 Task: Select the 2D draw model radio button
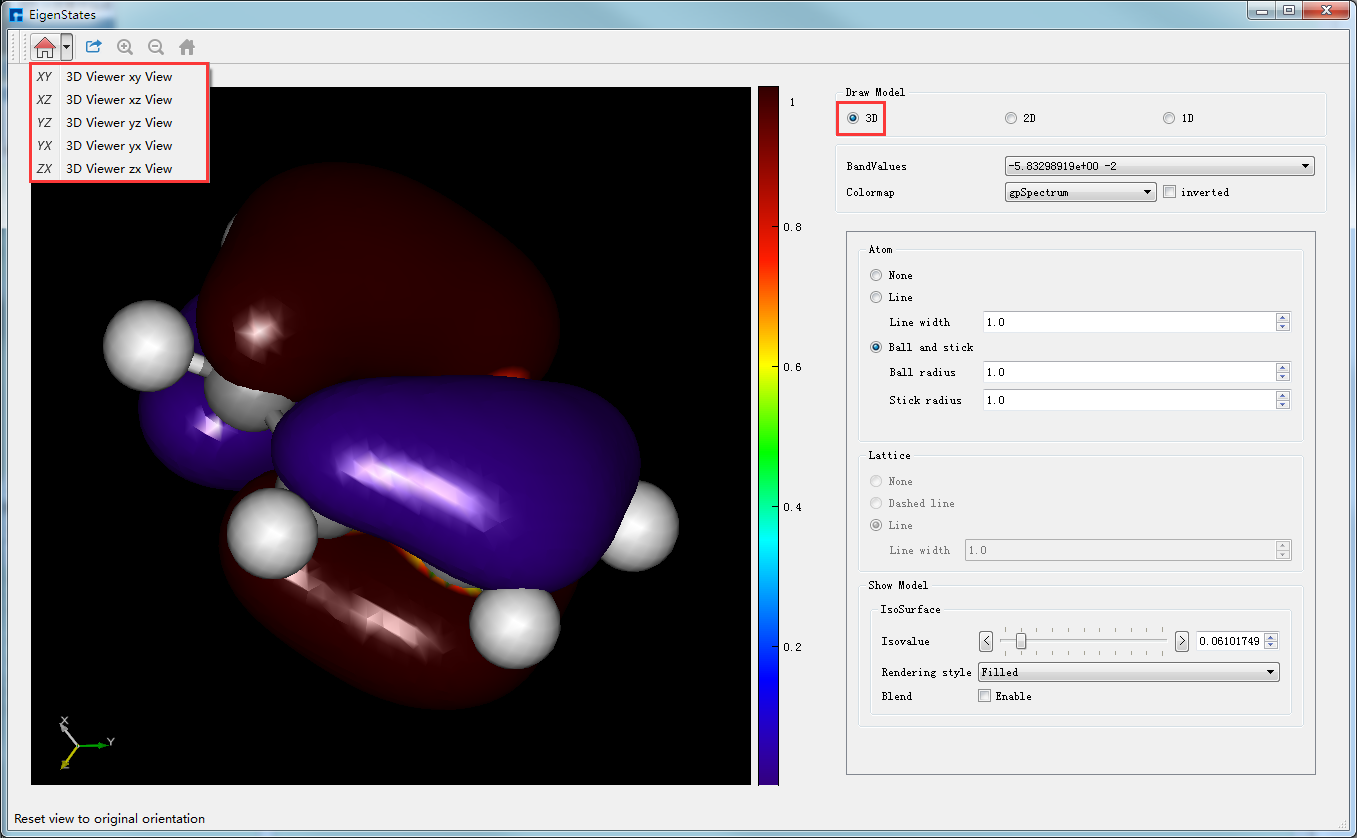1011,118
